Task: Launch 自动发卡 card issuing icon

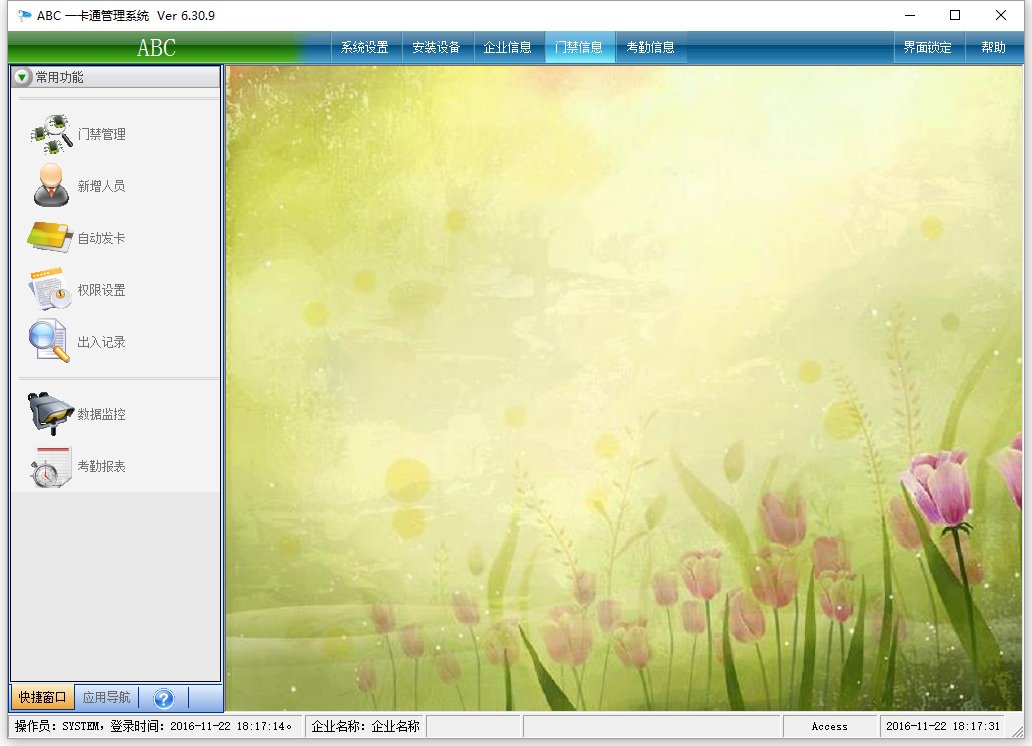Action: (49, 238)
